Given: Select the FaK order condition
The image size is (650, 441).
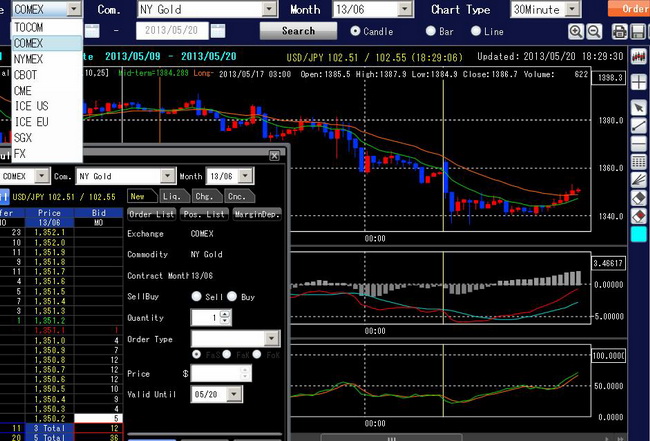Looking at the screenshot, I should [227, 354].
